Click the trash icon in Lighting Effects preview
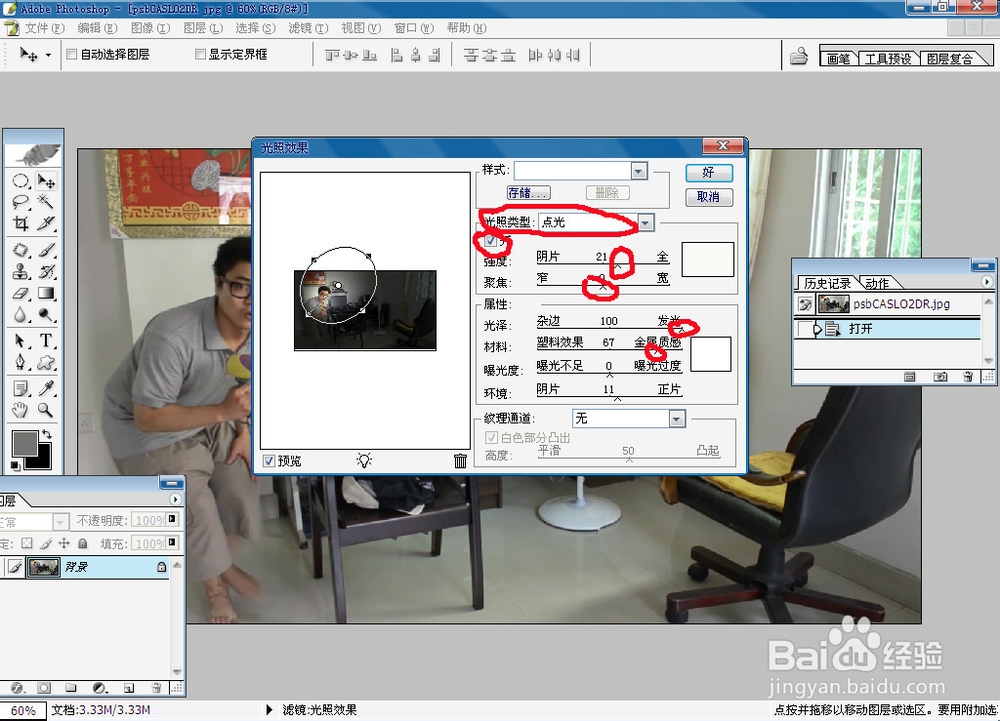 click(460, 460)
